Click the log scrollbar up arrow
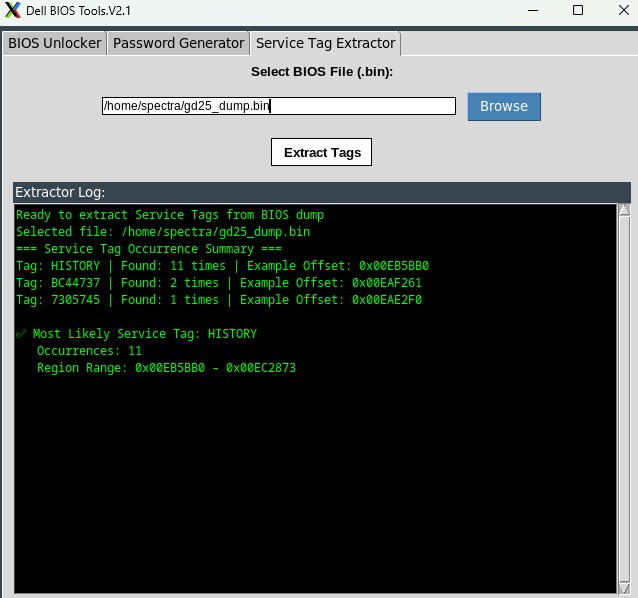The image size is (638, 598). (624, 210)
